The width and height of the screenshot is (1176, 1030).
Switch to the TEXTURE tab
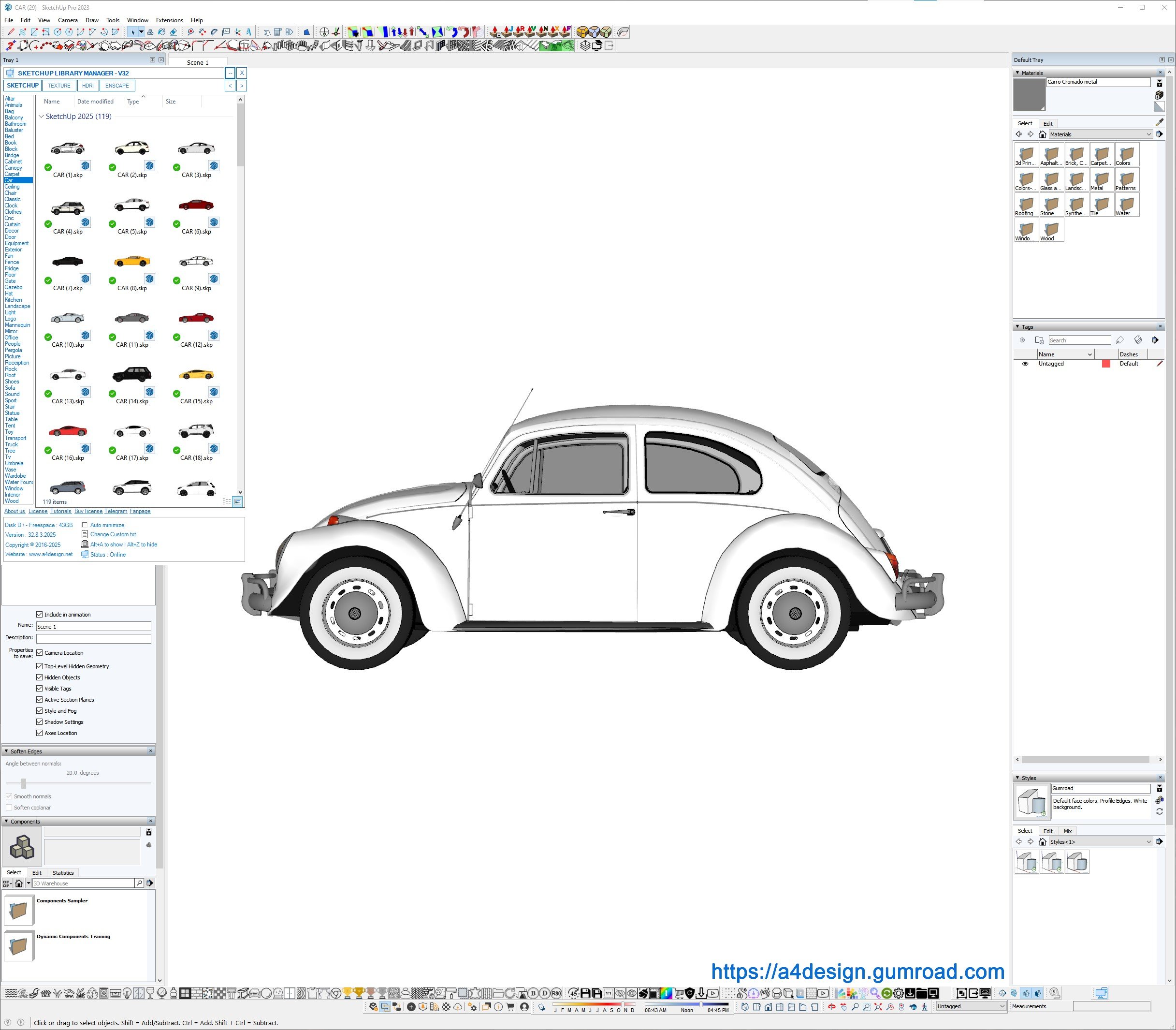59,86
